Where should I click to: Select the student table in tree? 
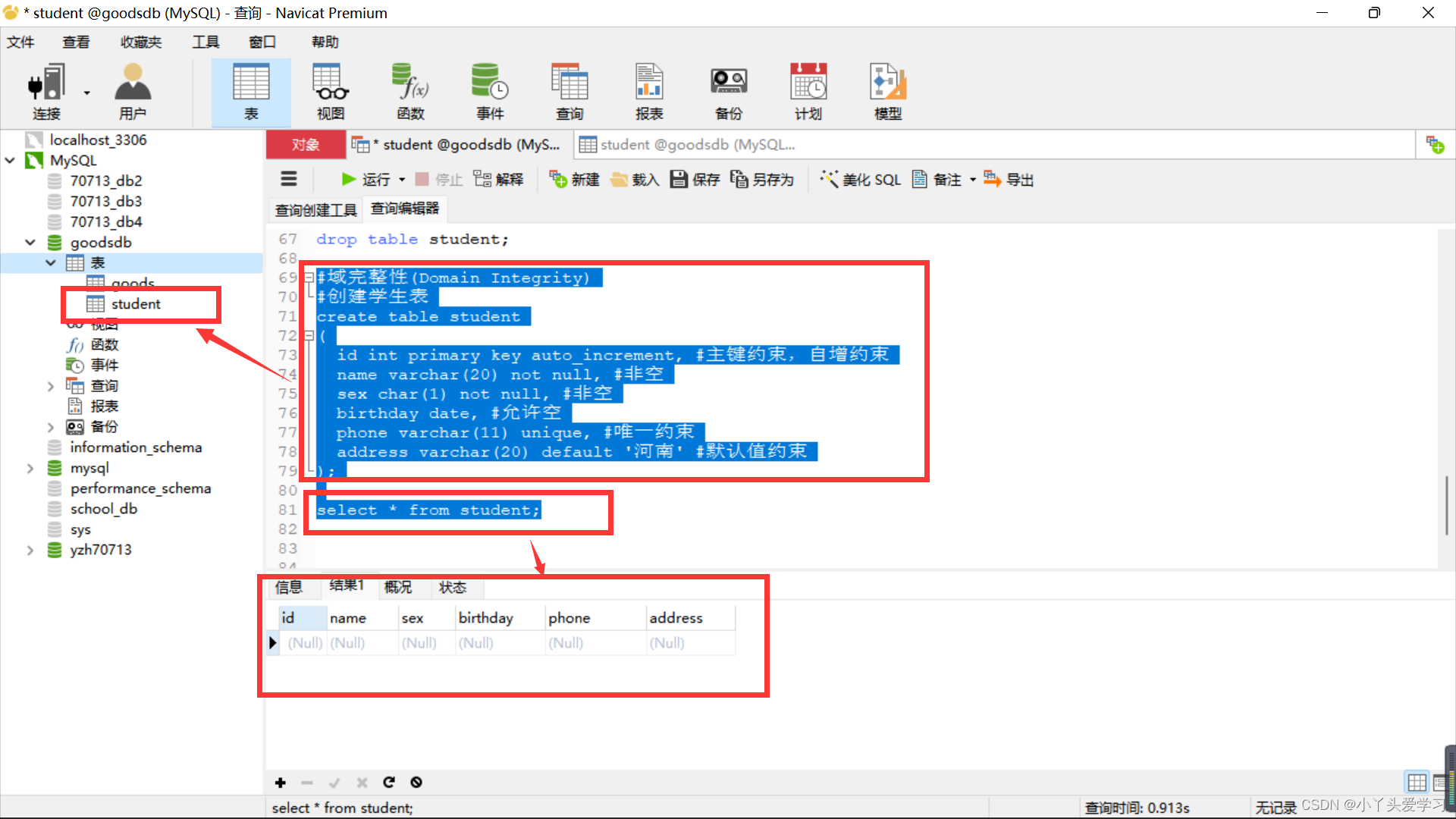(136, 304)
